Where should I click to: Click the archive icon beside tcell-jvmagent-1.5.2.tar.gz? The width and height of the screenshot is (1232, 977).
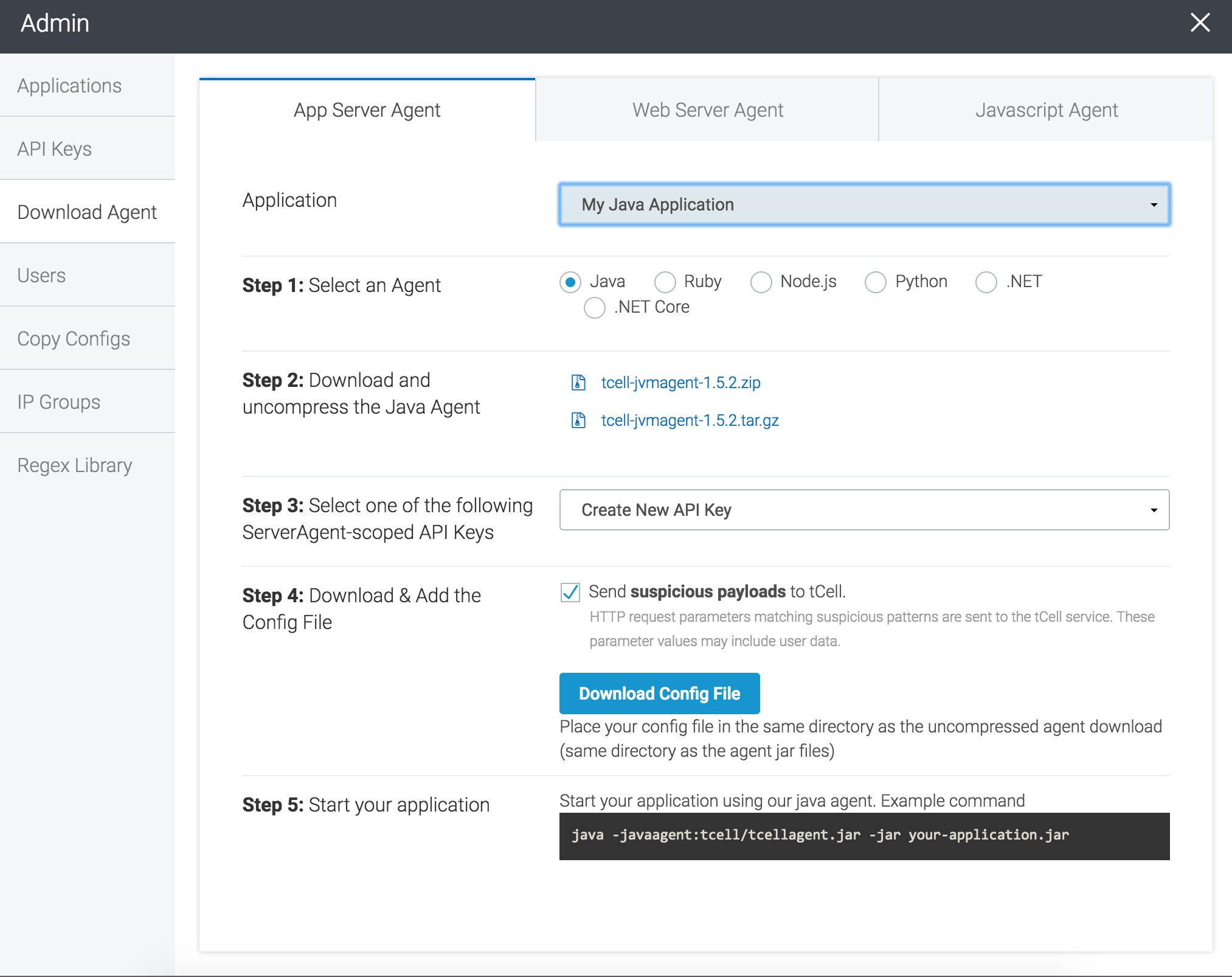(x=578, y=420)
